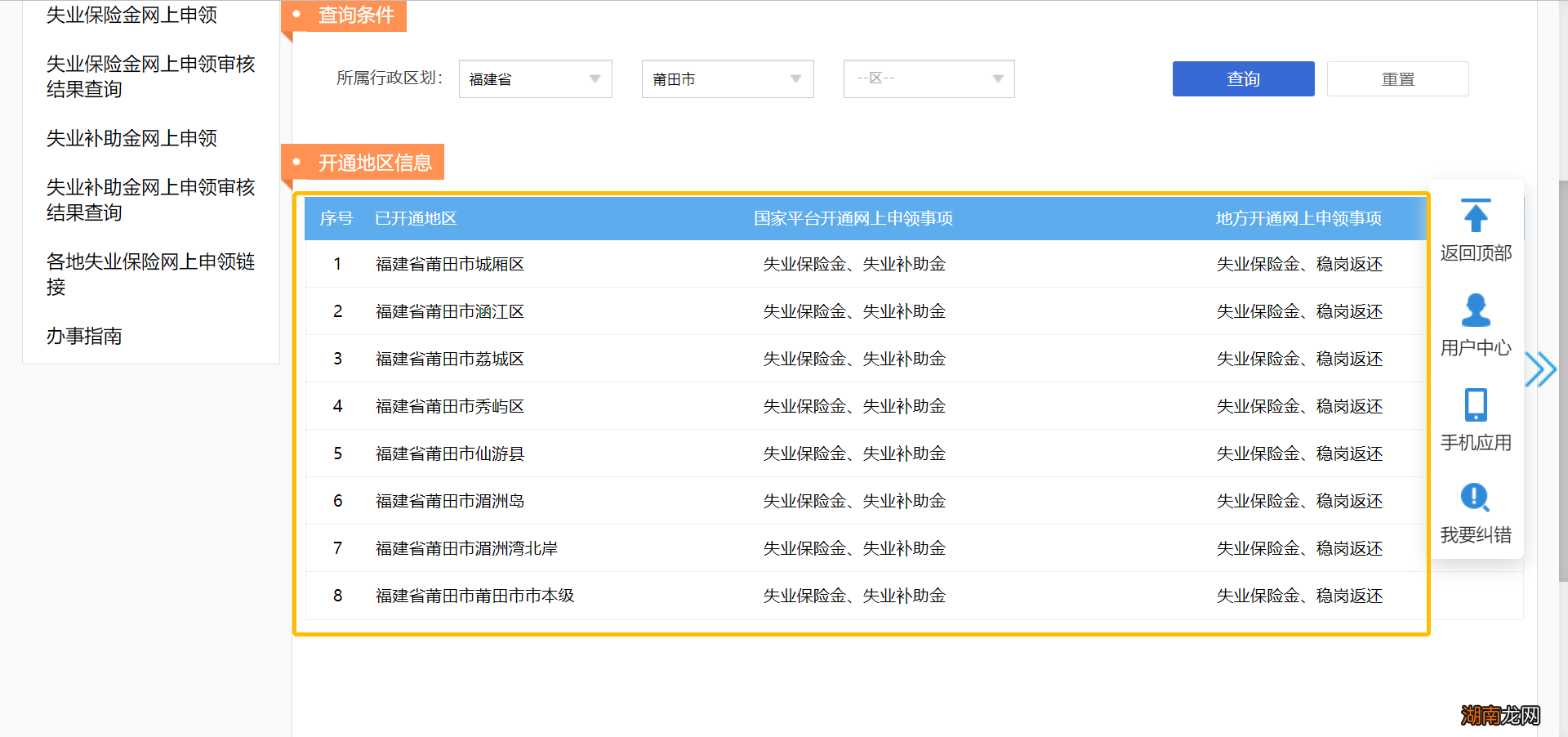Open 失业保险金网上申领 from sidebar

click(131, 16)
